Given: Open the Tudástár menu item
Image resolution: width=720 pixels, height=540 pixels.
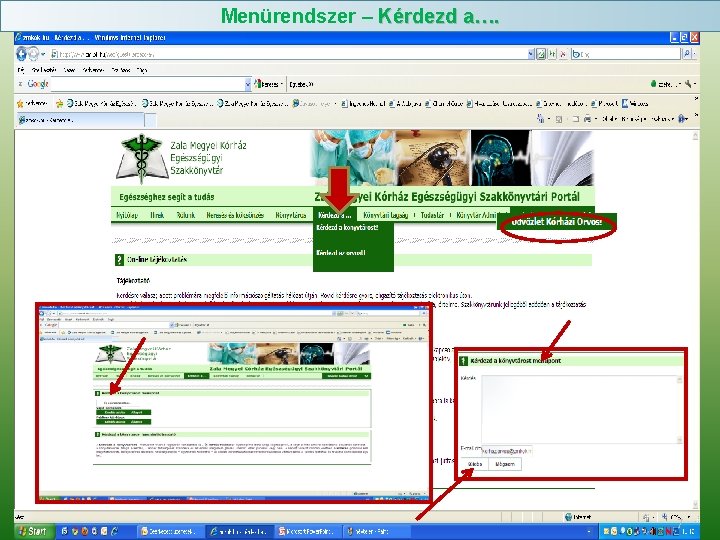Looking at the screenshot, I should click(x=432, y=215).
